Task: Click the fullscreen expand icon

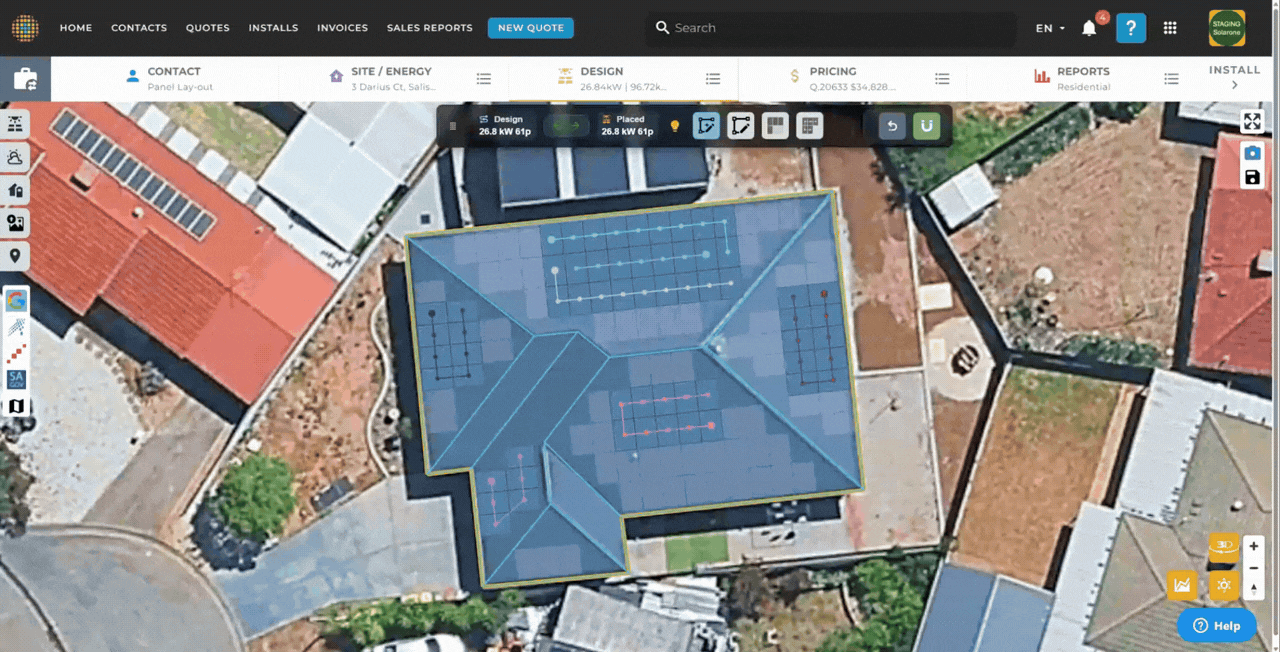Action: click(1252, 122)
